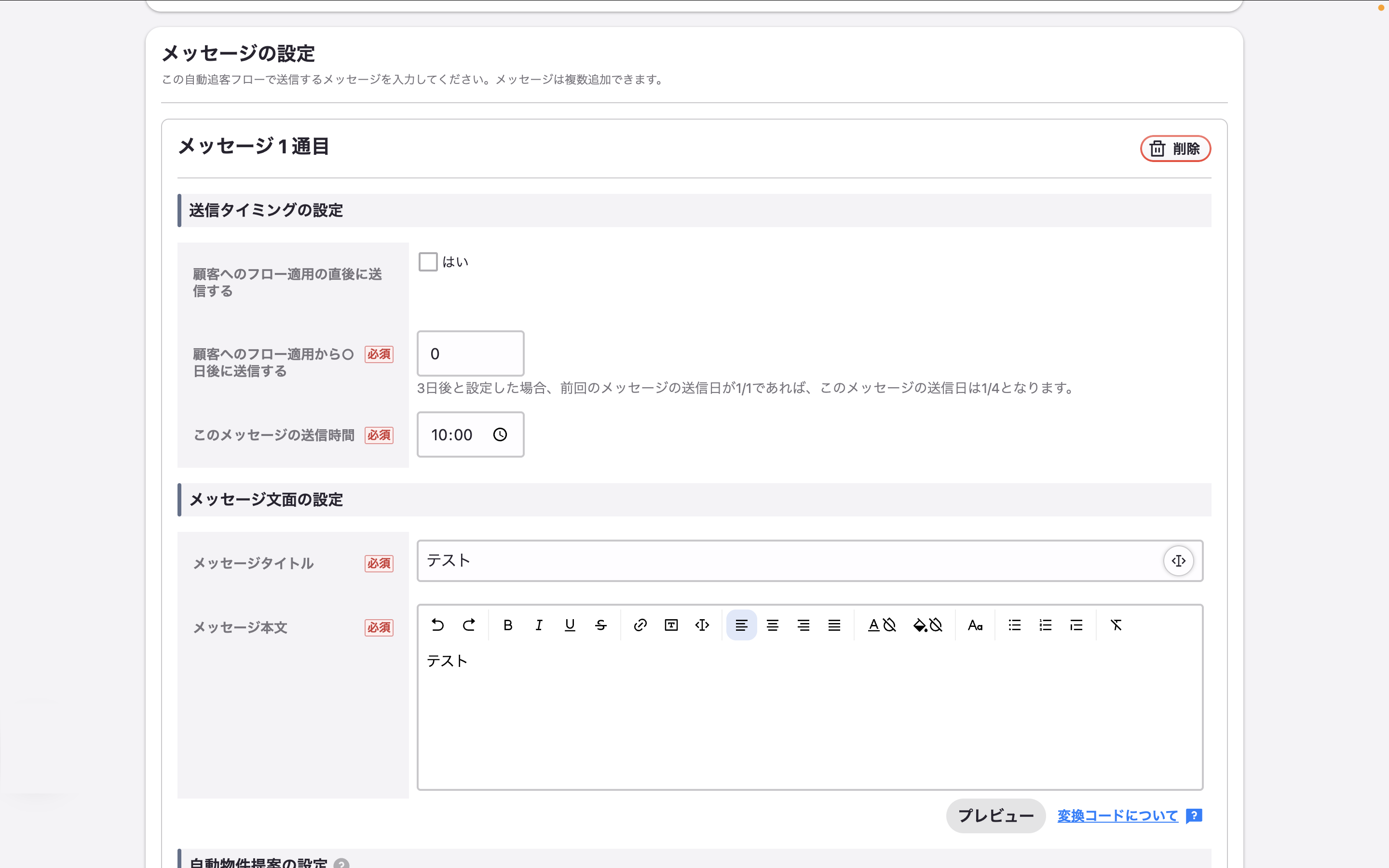1389x868 pixels.
Task: Insert a bulleted list
Action: 1015,625
